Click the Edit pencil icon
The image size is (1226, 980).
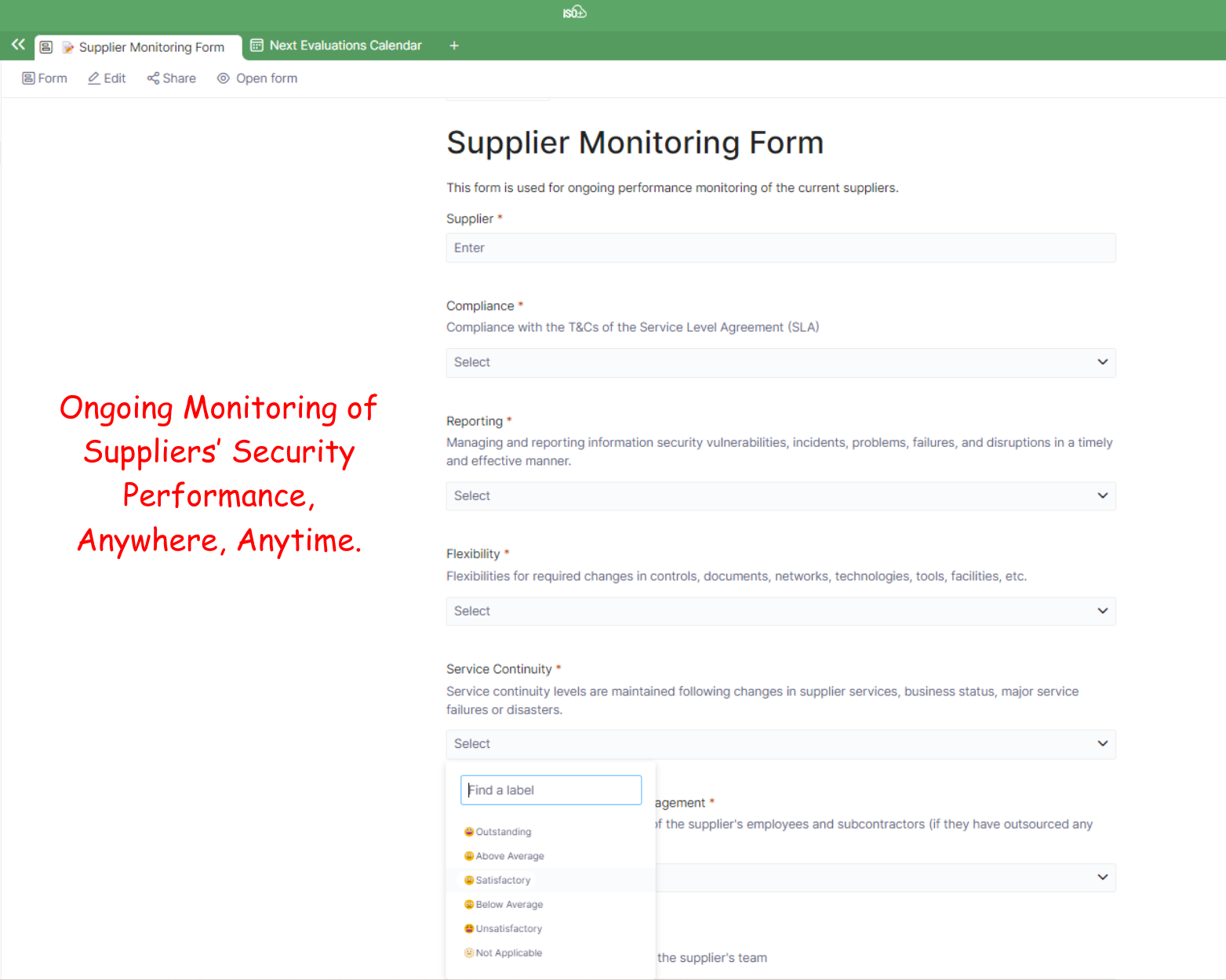coord(94,78)
